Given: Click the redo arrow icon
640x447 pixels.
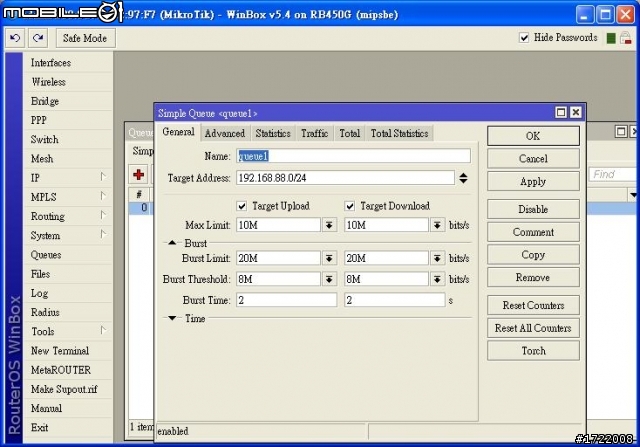Looking at the screenshot, I should [38, 38].
